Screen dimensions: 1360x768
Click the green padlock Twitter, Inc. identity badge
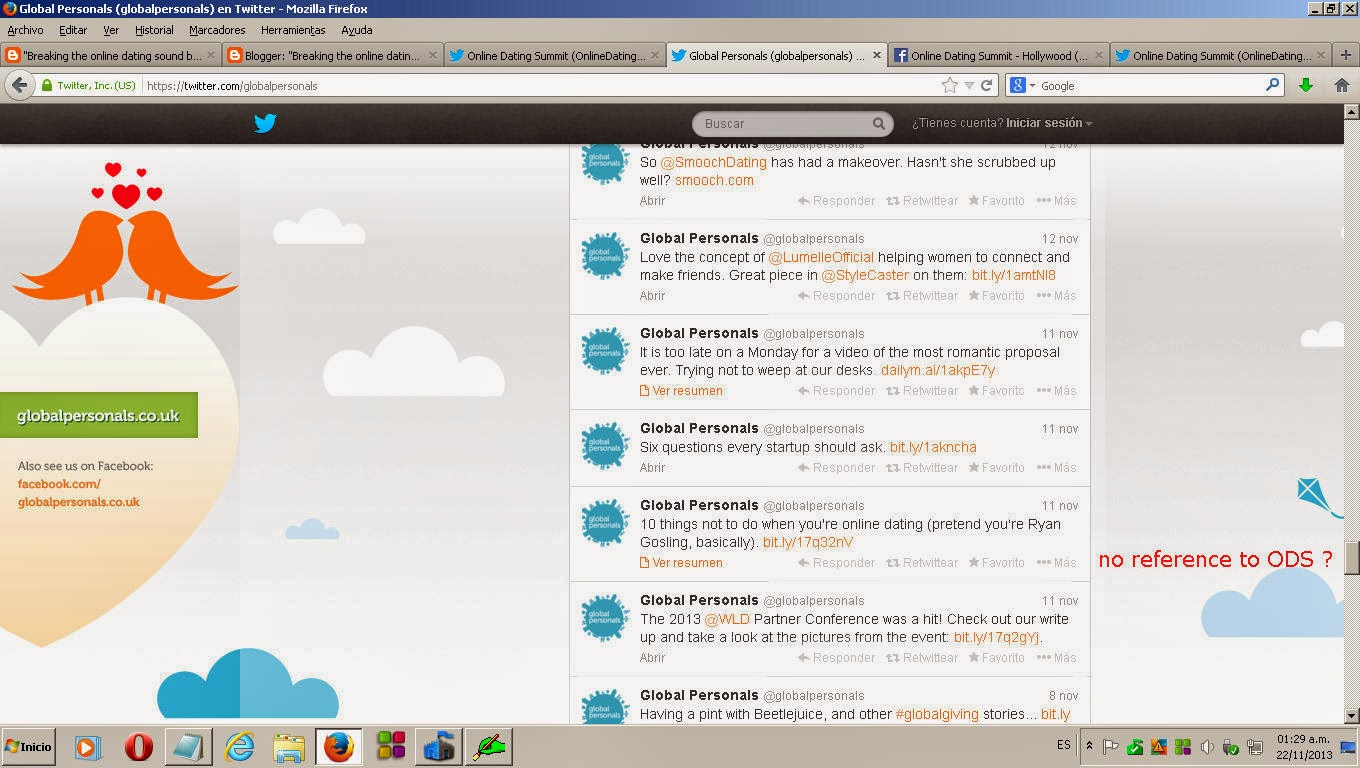pyautogui.click(x=88, y=86)
